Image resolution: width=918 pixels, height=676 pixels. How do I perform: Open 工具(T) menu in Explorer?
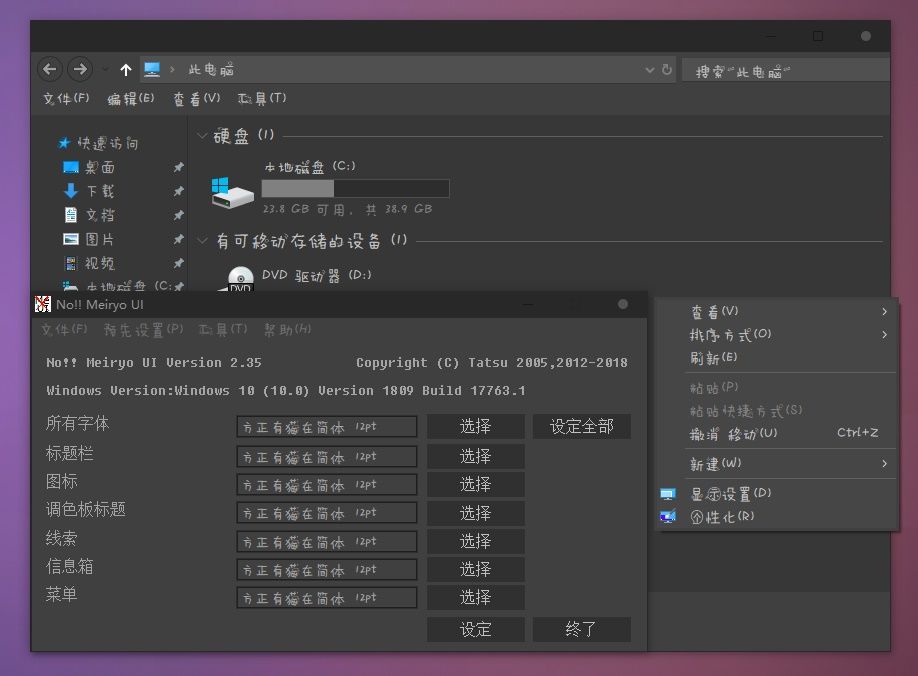click(x=262, y=98)
